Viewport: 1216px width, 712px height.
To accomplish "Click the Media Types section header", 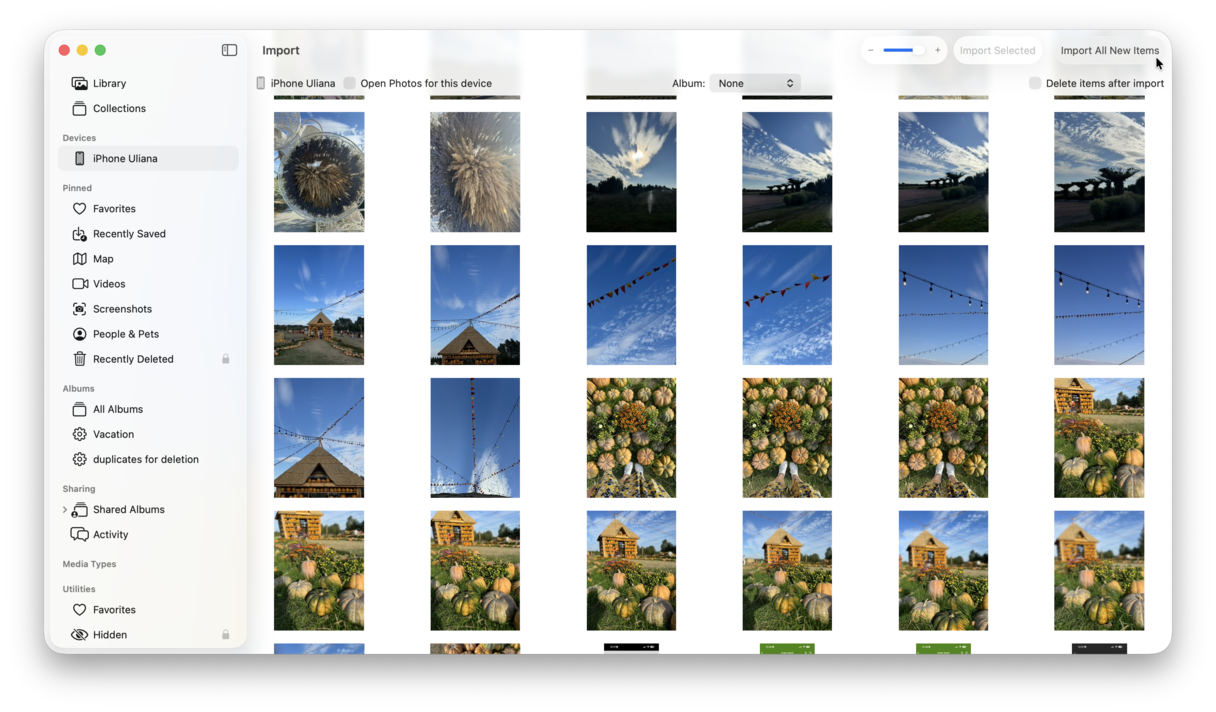I will 89,564.
